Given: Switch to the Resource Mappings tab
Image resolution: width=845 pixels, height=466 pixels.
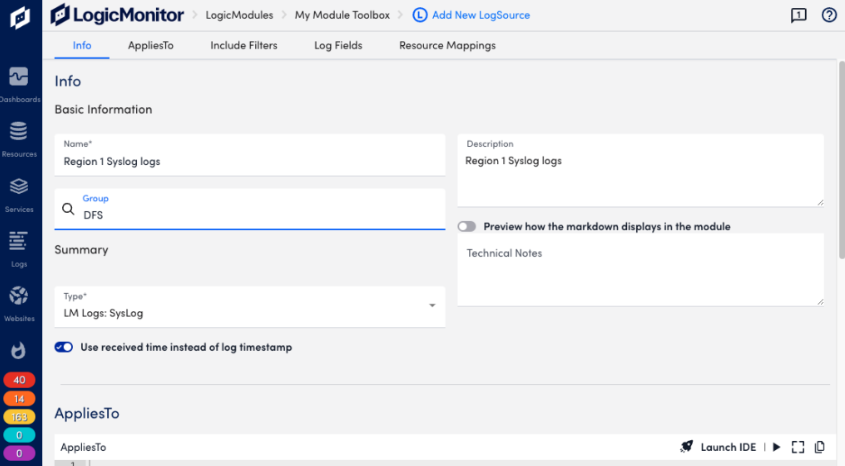Looking at the screenshot, I should point(447,45).
